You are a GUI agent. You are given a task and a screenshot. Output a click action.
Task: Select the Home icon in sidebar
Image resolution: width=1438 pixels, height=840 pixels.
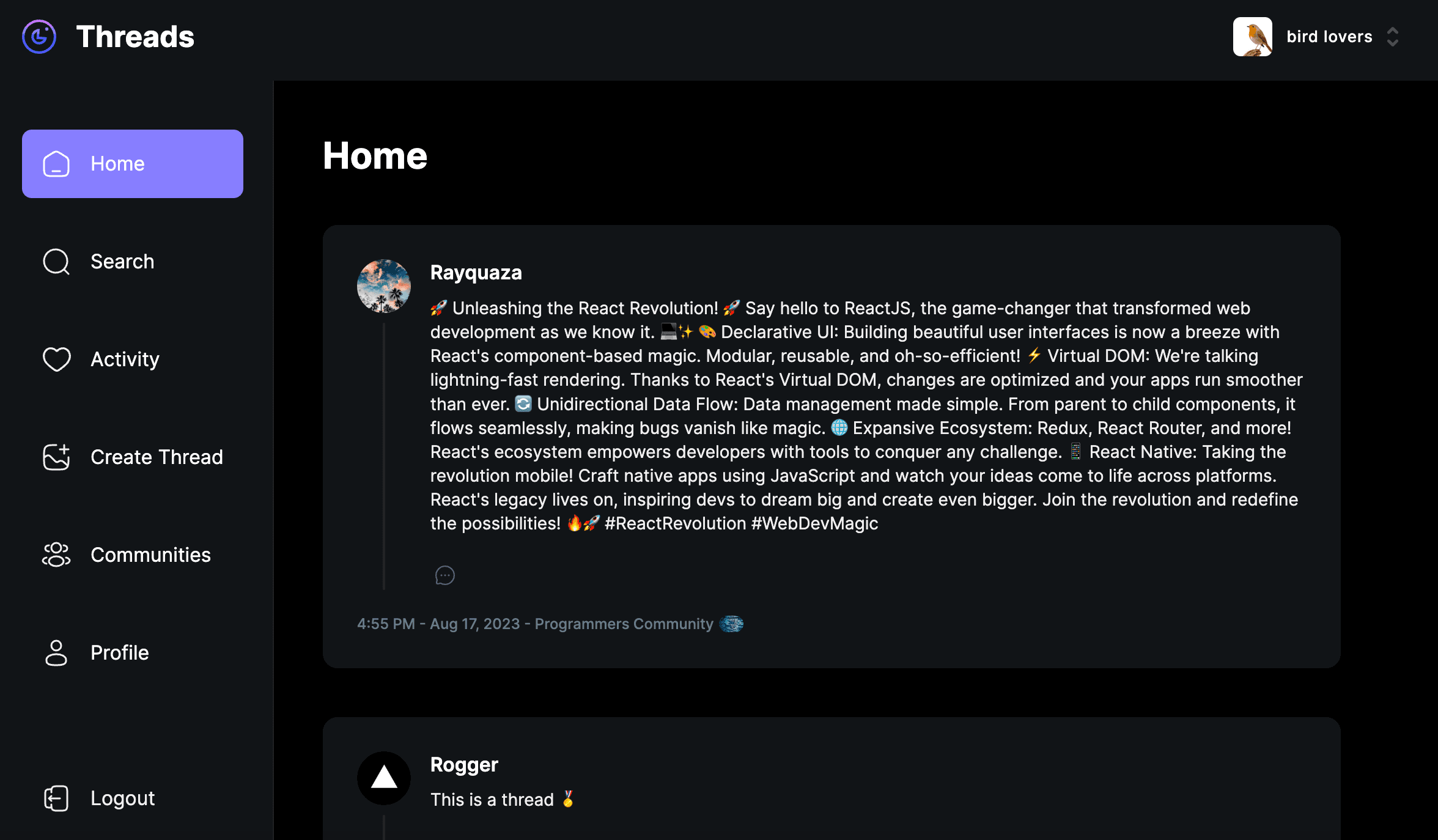pos(56,163)
